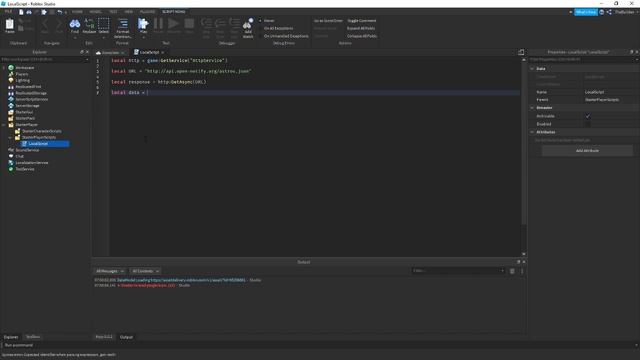Click the undo arrow in quick access bar
The height and width of the screenshot is (360, 640).
click(60, 12)
